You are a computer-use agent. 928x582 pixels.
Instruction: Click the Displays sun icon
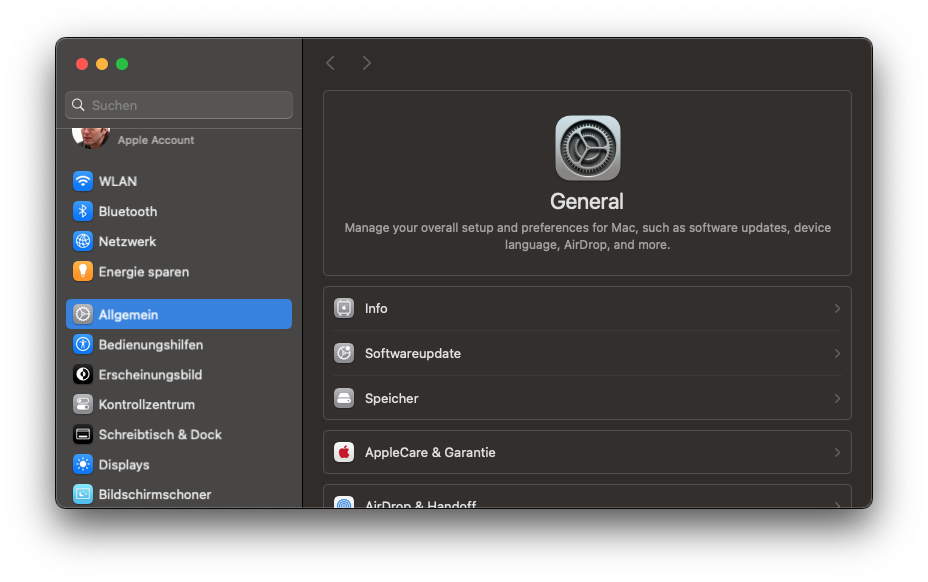coord(83,464)
